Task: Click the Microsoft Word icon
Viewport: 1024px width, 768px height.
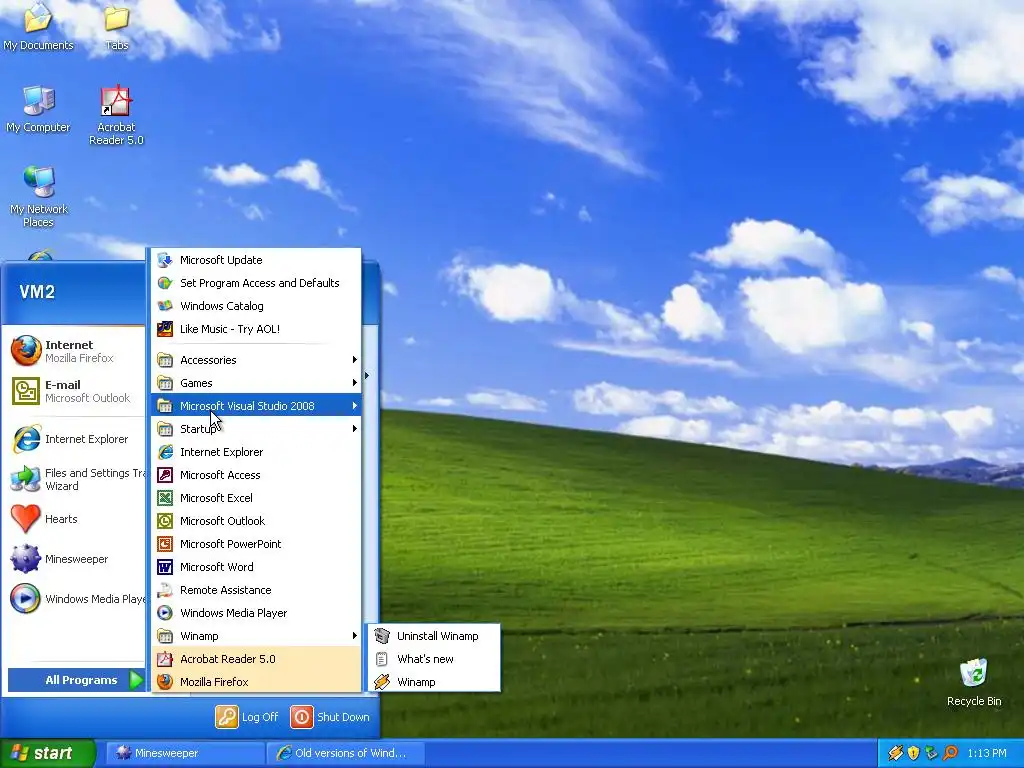Action: click(165, 567)
